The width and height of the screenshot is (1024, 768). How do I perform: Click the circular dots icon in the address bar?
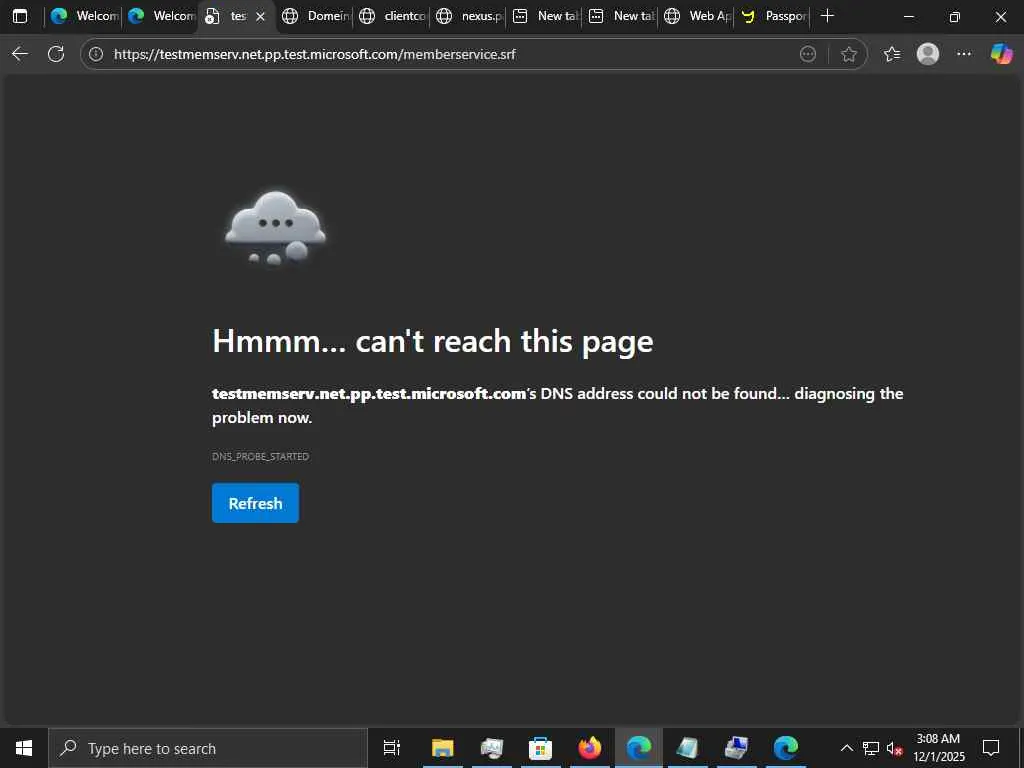[808, 54]
